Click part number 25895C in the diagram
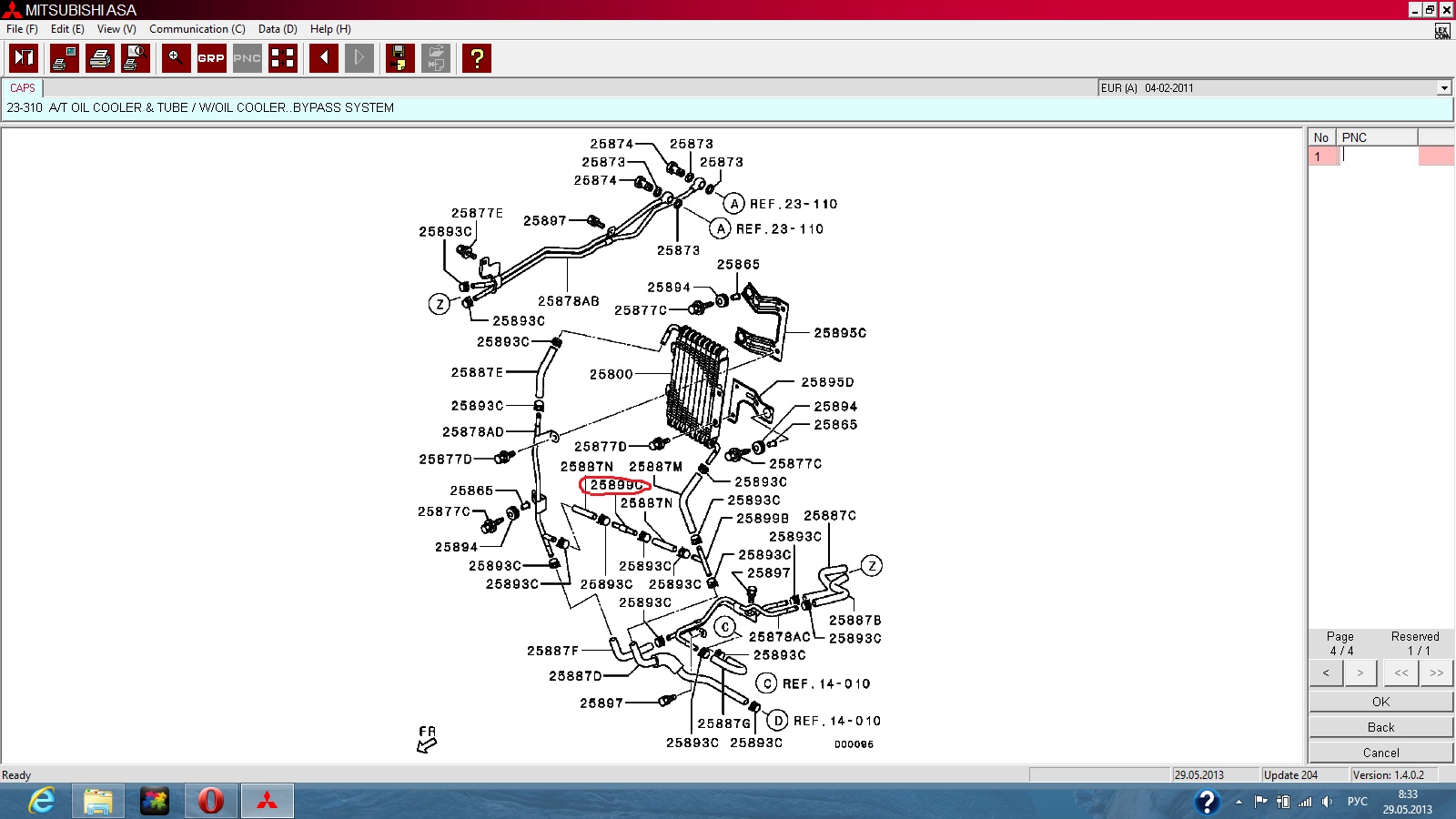Image resolution: width=1456 pixels, height=819 pixels. (840, 333)
